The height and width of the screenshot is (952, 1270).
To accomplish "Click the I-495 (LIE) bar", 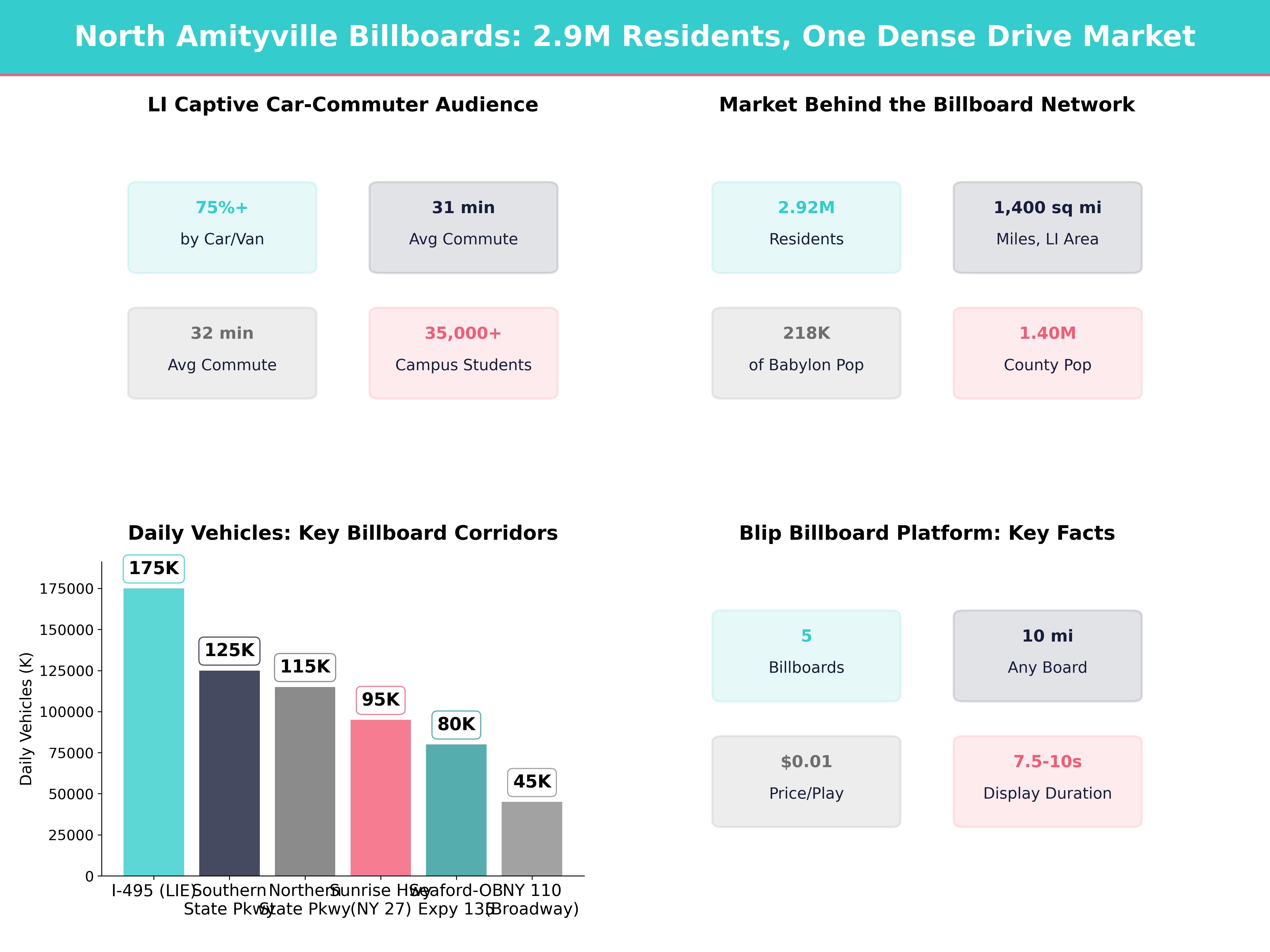I will point(154,732).
